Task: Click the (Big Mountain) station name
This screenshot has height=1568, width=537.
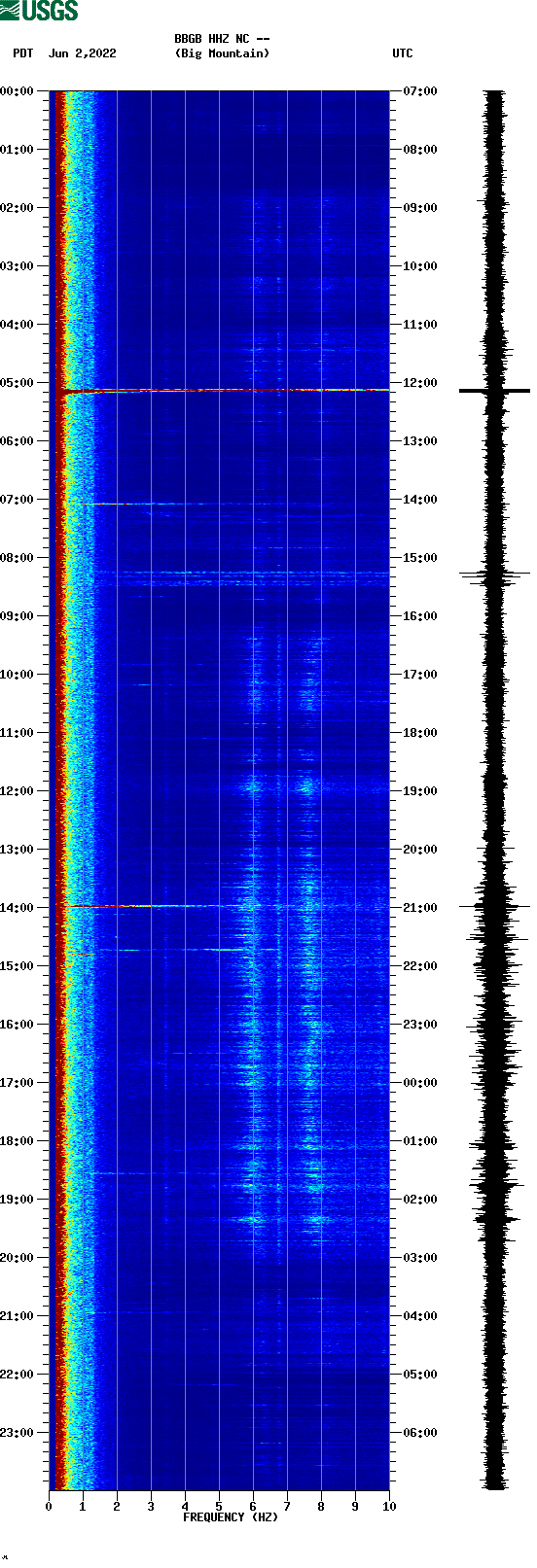Action: (222, 53)
